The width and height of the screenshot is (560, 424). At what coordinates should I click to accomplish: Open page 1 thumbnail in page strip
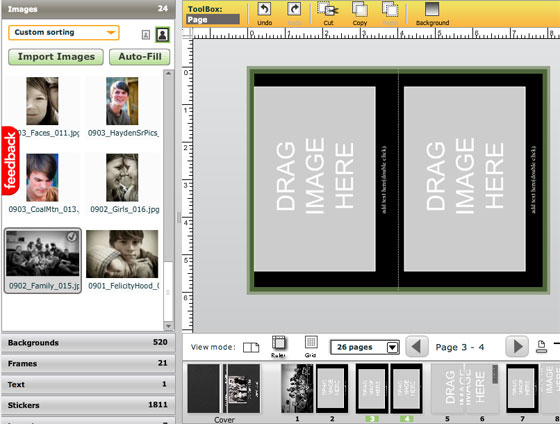[297, 389]
